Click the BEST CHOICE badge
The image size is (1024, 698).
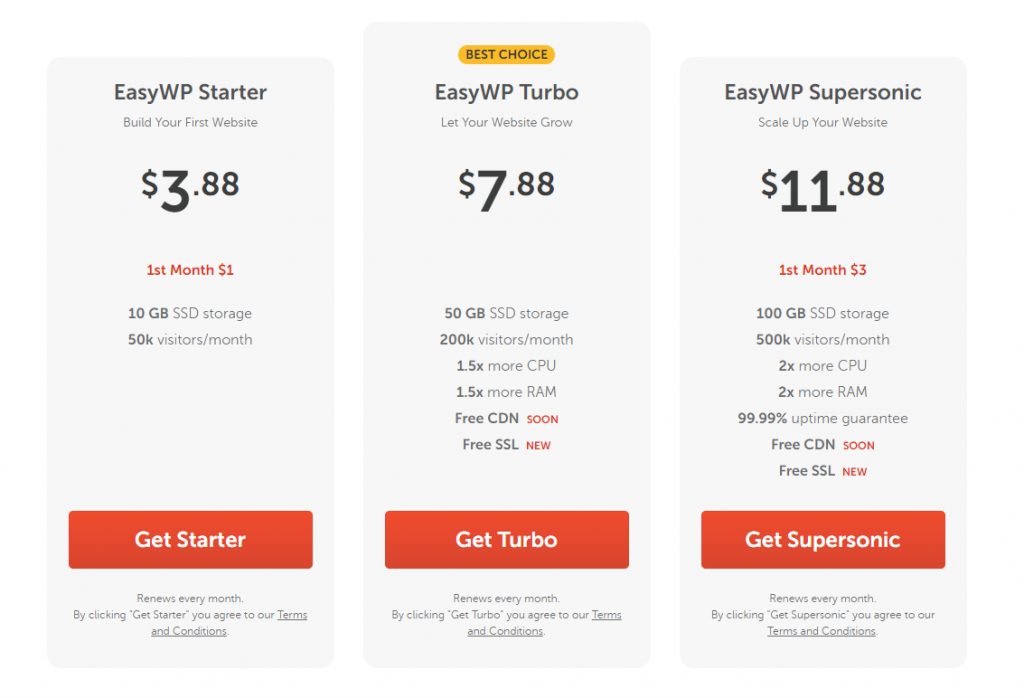coord(506,55)
